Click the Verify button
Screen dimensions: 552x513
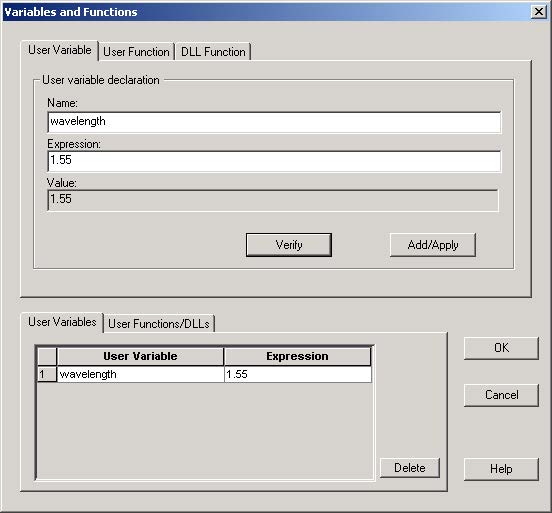click(x=289, y=245)
